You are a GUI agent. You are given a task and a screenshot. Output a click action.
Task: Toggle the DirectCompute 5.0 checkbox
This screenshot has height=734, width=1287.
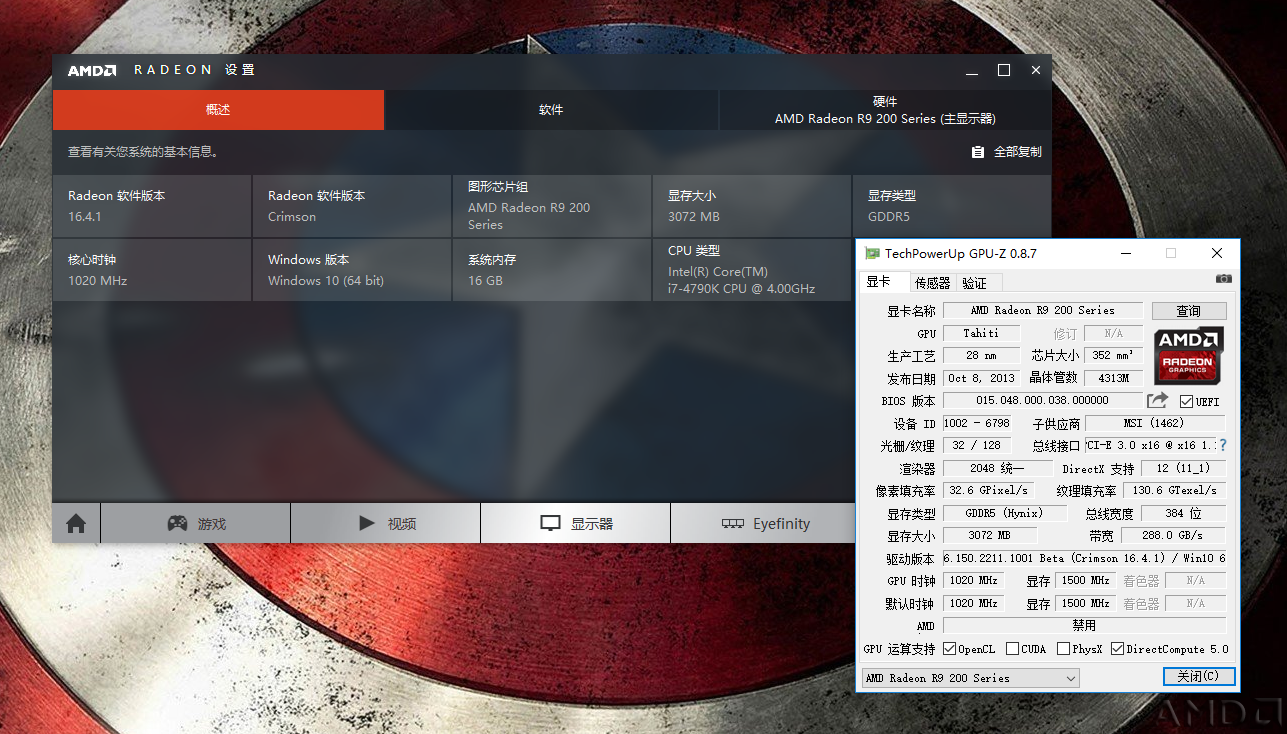click(1118, 649)
